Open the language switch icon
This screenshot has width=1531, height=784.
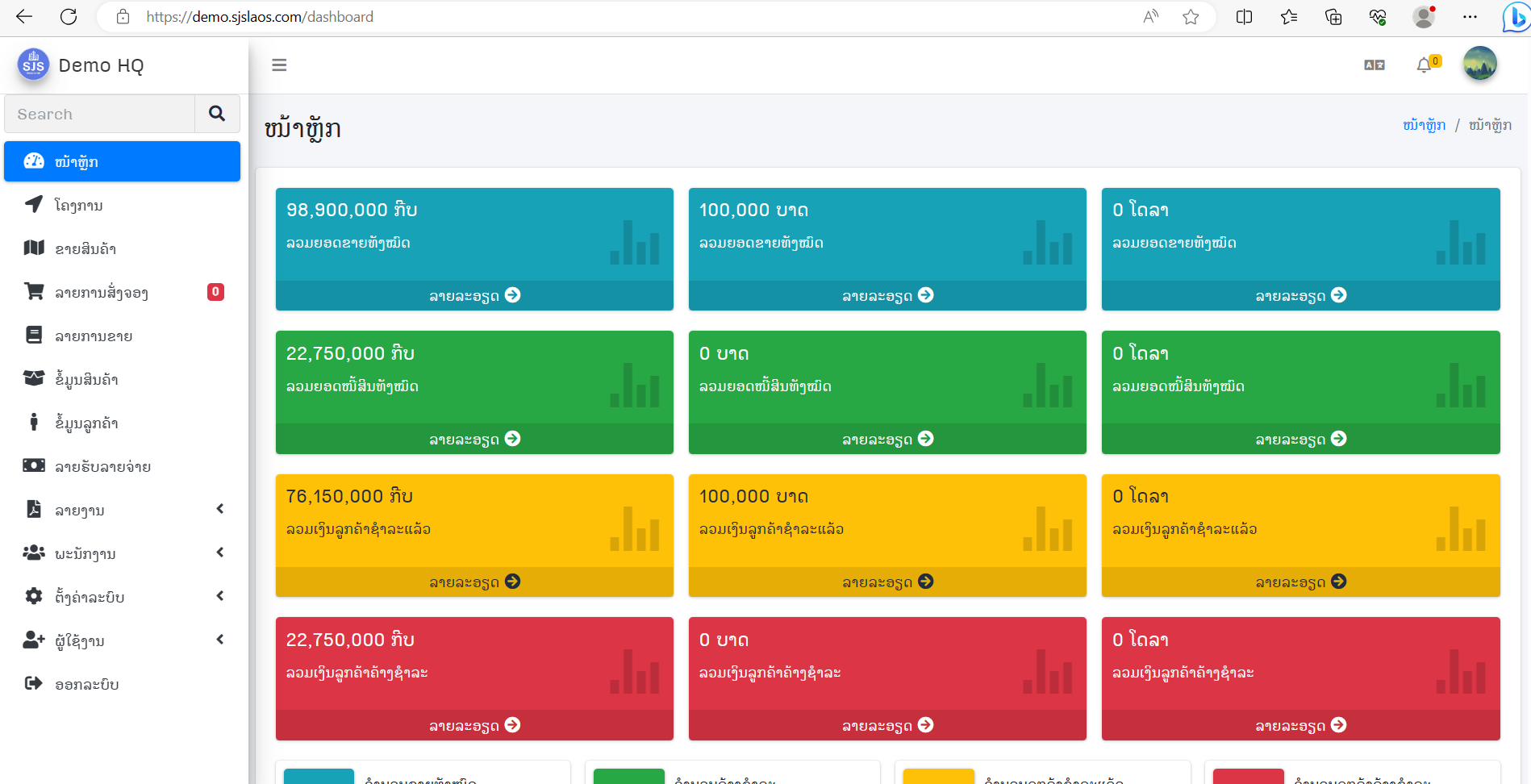click(1375, 65)
